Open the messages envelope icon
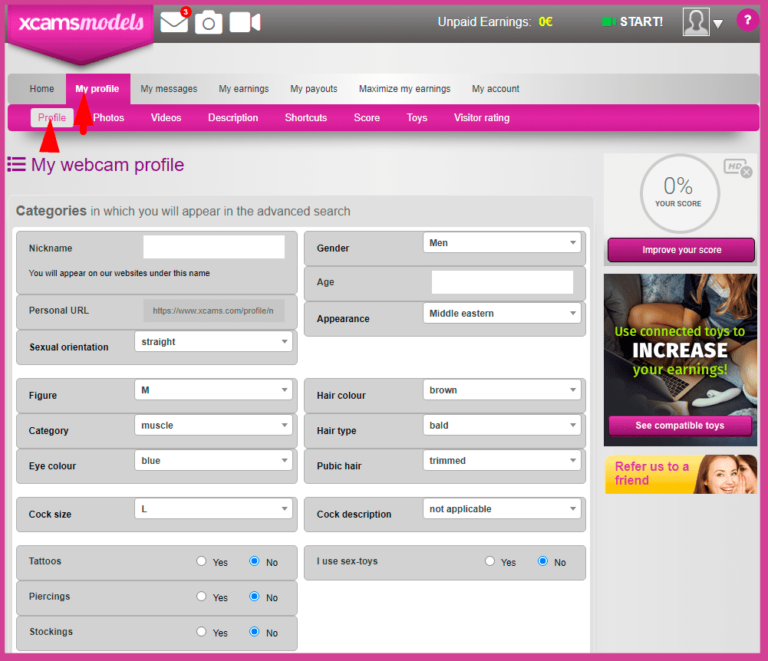The image size is (768, 661). tap(174, 22)
